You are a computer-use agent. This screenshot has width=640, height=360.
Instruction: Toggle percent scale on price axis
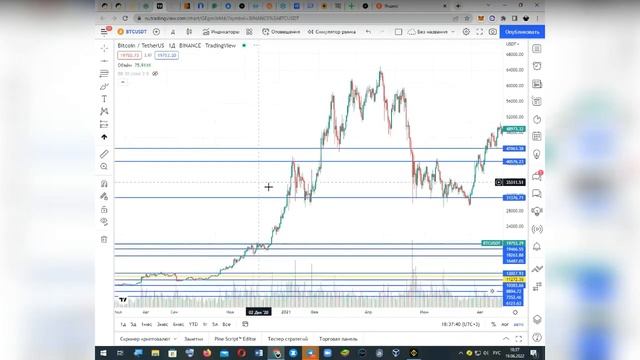click(493, 324)
